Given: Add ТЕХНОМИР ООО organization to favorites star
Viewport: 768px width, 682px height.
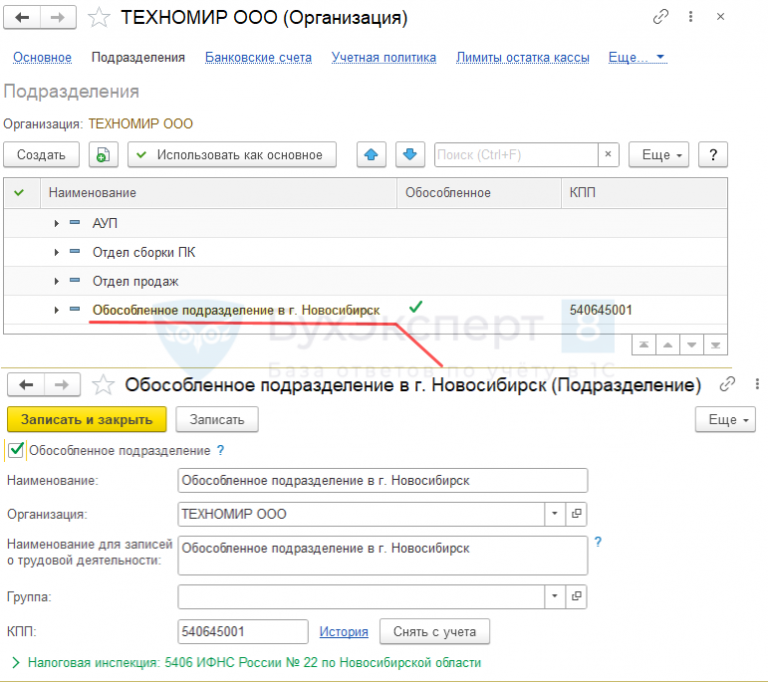Looking at the screenshot, I should 98,18.
